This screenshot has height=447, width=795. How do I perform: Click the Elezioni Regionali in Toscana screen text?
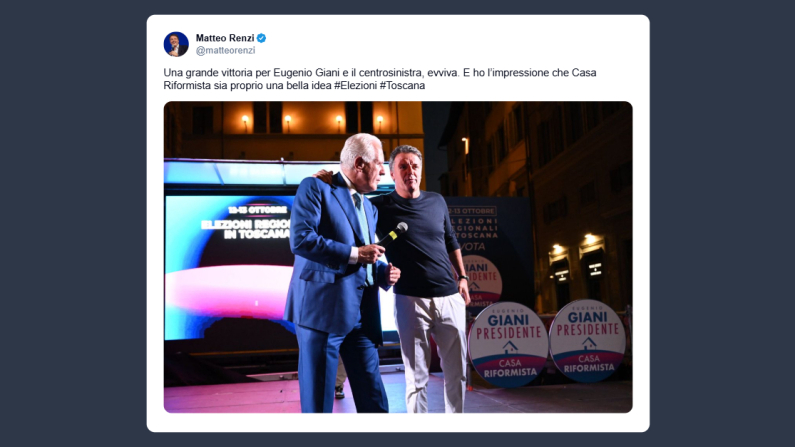[246, 229]
